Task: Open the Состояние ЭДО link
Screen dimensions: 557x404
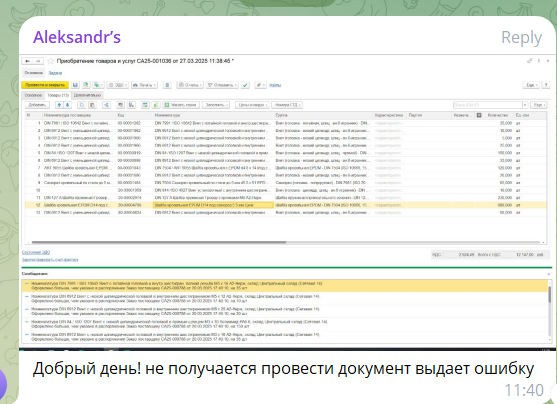Action: (36, 252)
